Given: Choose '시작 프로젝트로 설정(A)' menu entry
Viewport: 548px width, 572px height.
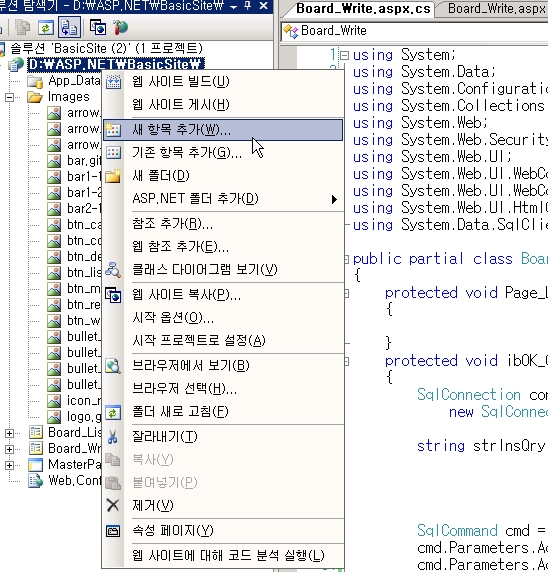Looking at the screenshot, I should pyautogui.click(x=223, y=341).
